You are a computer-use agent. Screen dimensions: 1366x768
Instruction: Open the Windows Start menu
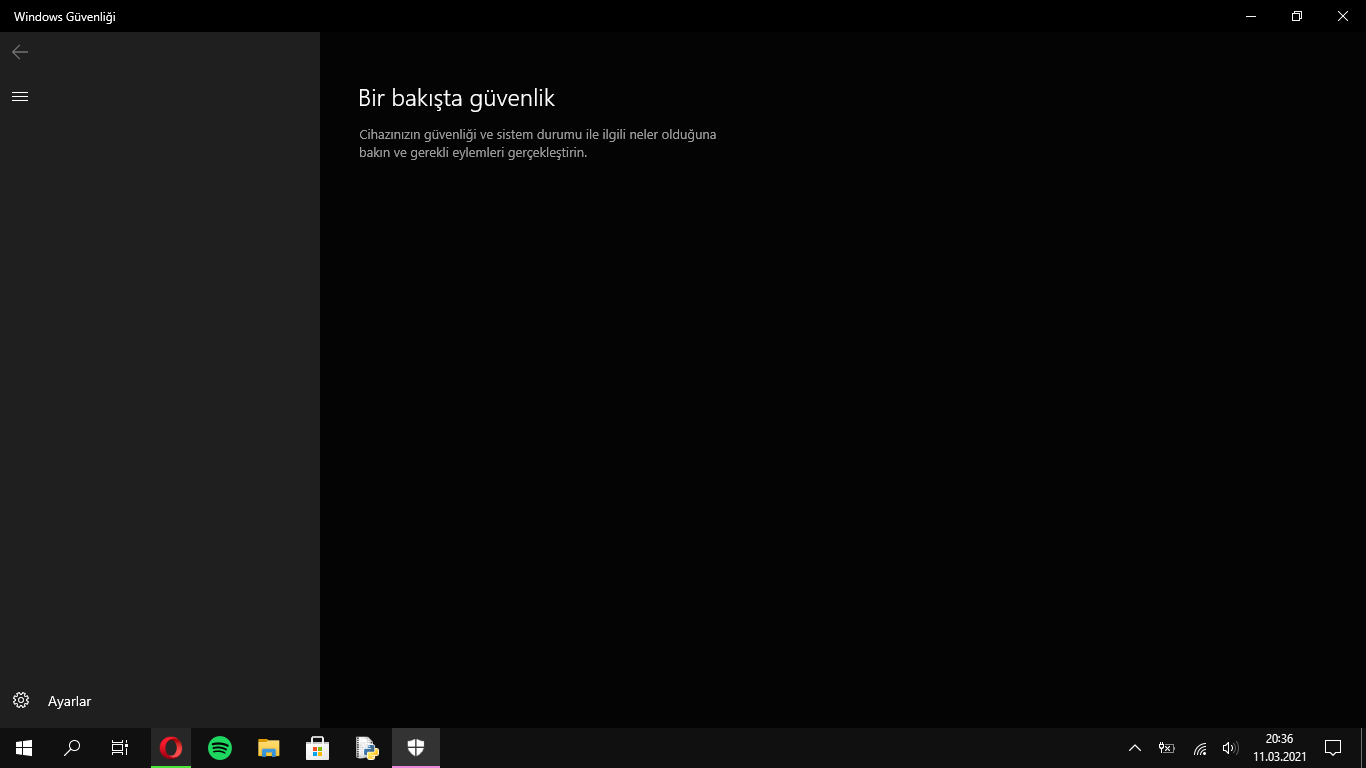[x=24, y=748]
